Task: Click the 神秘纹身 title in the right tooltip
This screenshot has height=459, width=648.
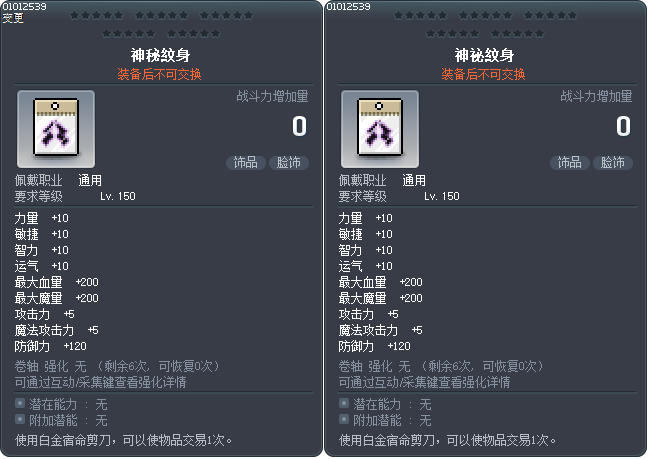Action: [484, 55]
